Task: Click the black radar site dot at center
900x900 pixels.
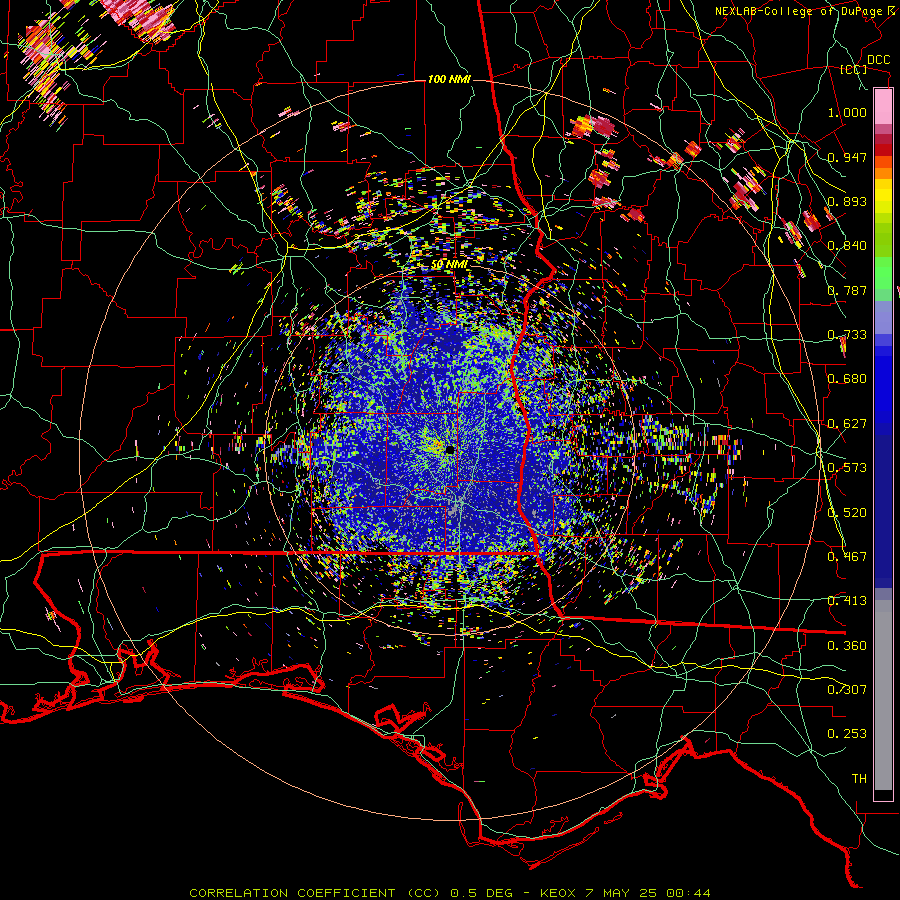Action: [450, 449]
